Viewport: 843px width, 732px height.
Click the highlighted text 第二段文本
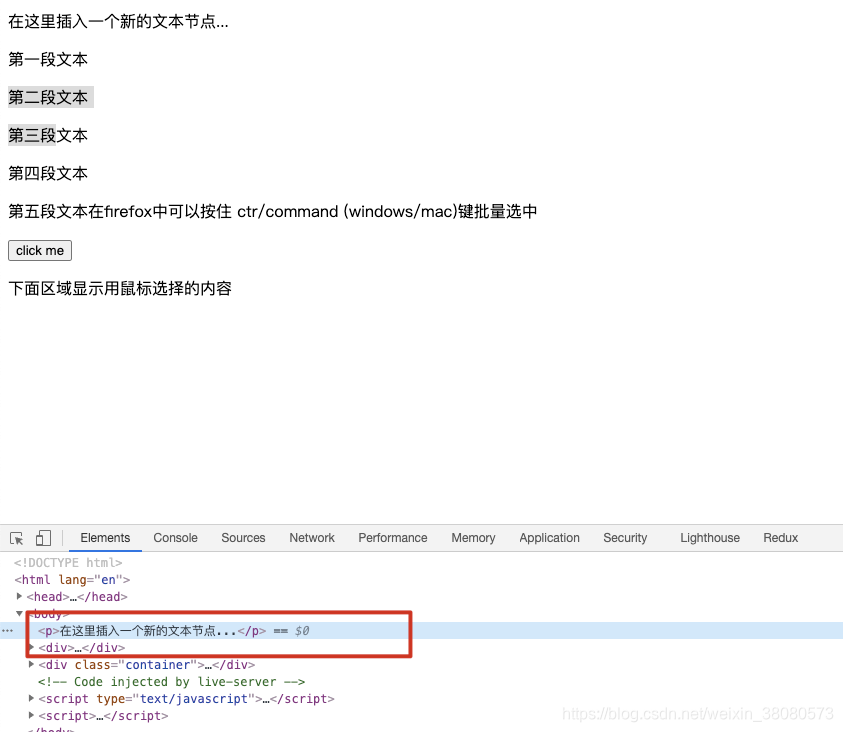(x=48, y=97)
